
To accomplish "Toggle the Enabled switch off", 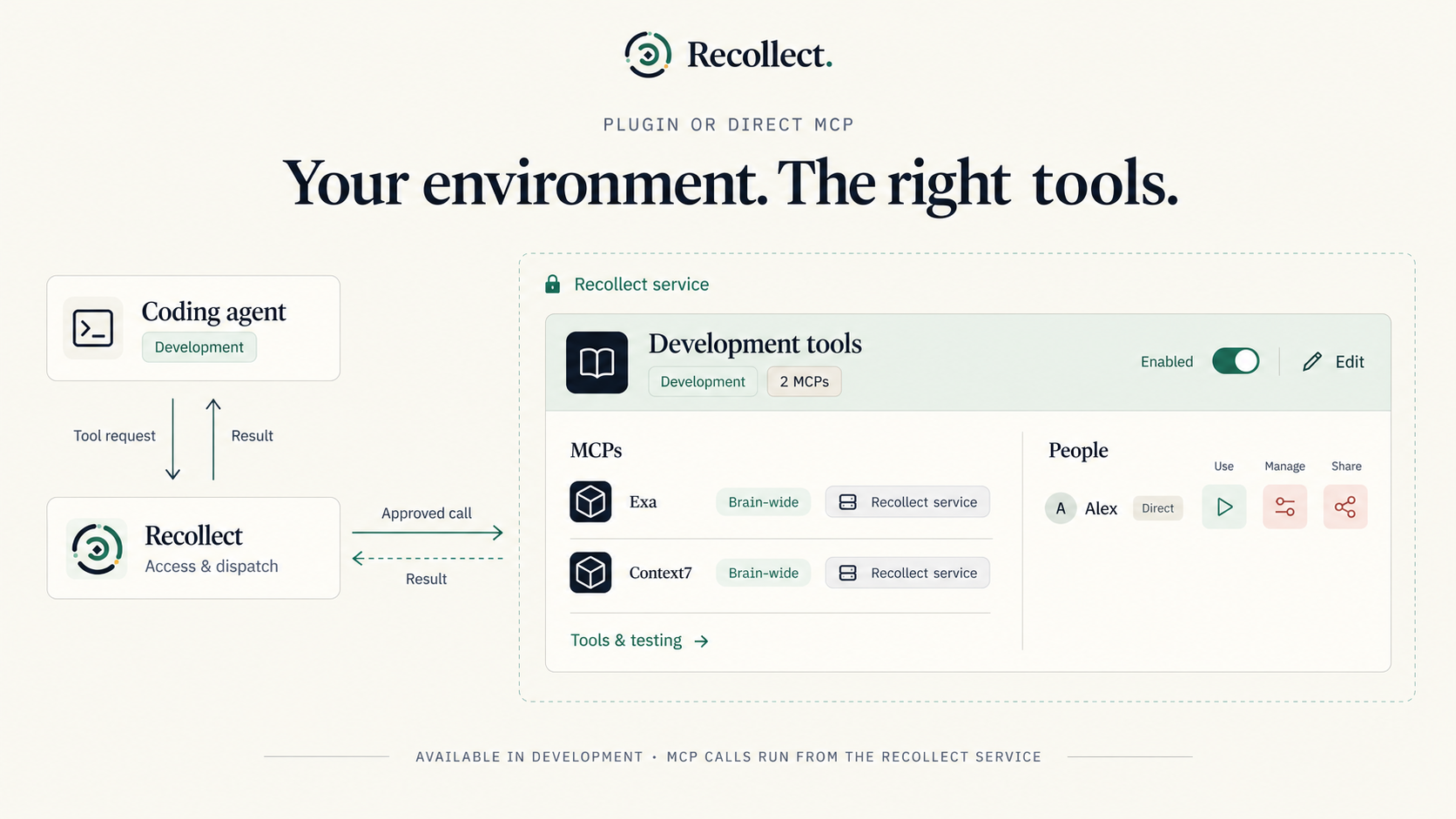I will point(1236,360).
